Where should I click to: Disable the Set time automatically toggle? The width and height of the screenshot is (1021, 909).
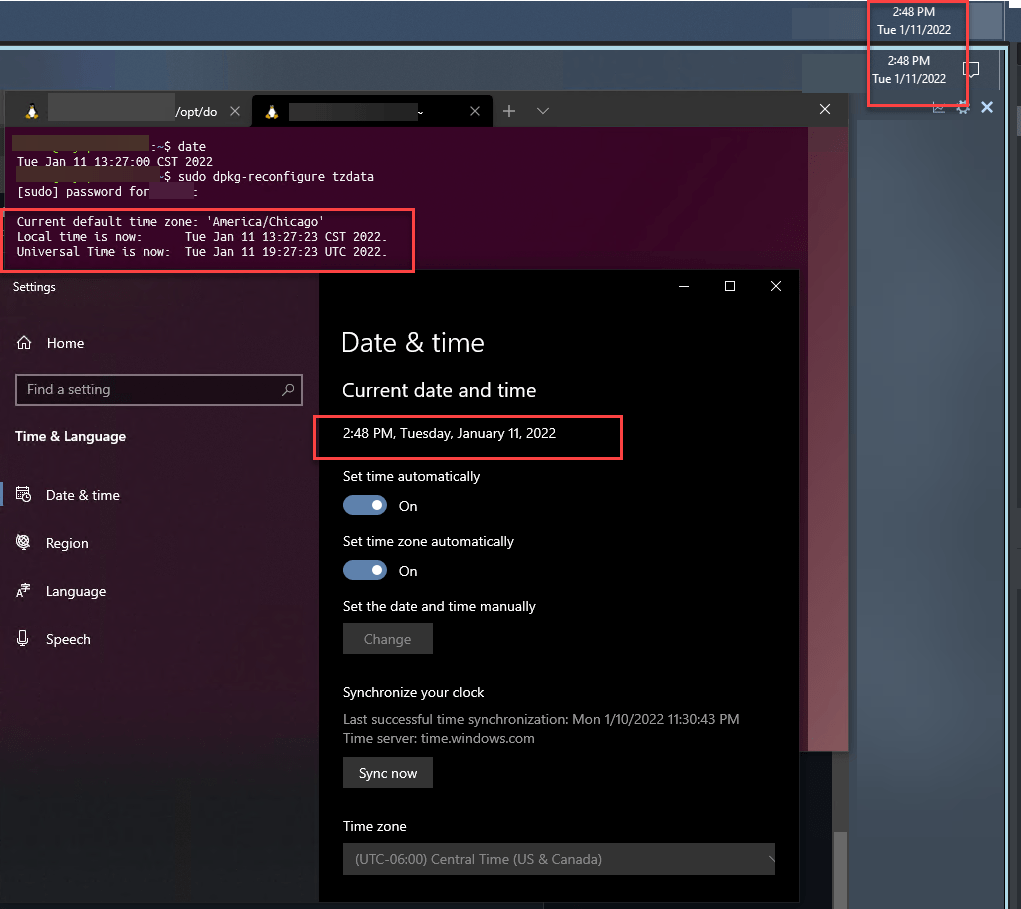[365, 505]
